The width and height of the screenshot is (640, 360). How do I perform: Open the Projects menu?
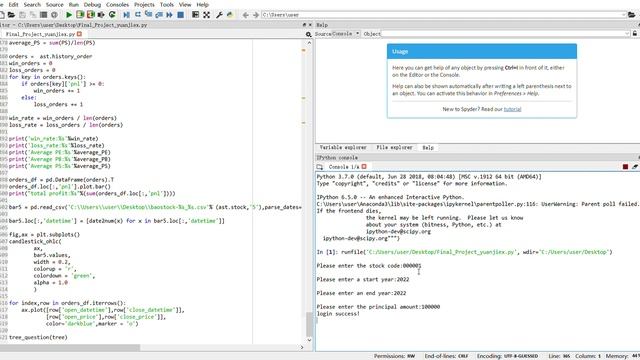coord(144,4)
